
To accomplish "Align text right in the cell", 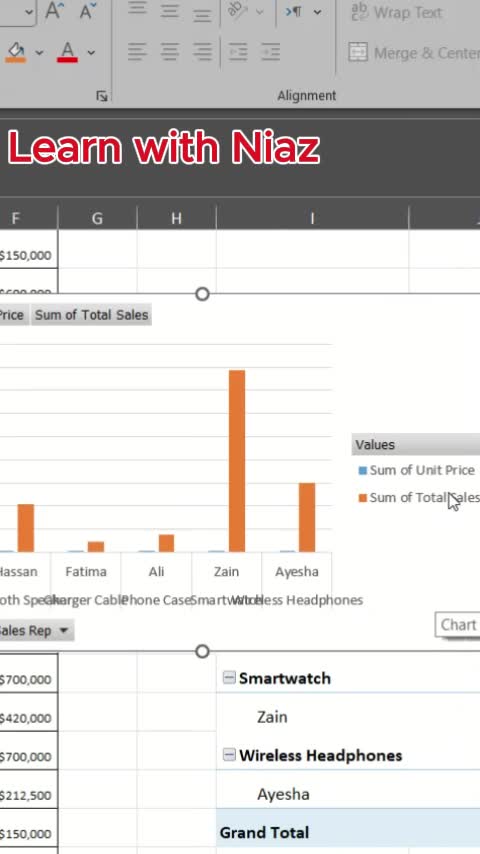I will [202, 52].
